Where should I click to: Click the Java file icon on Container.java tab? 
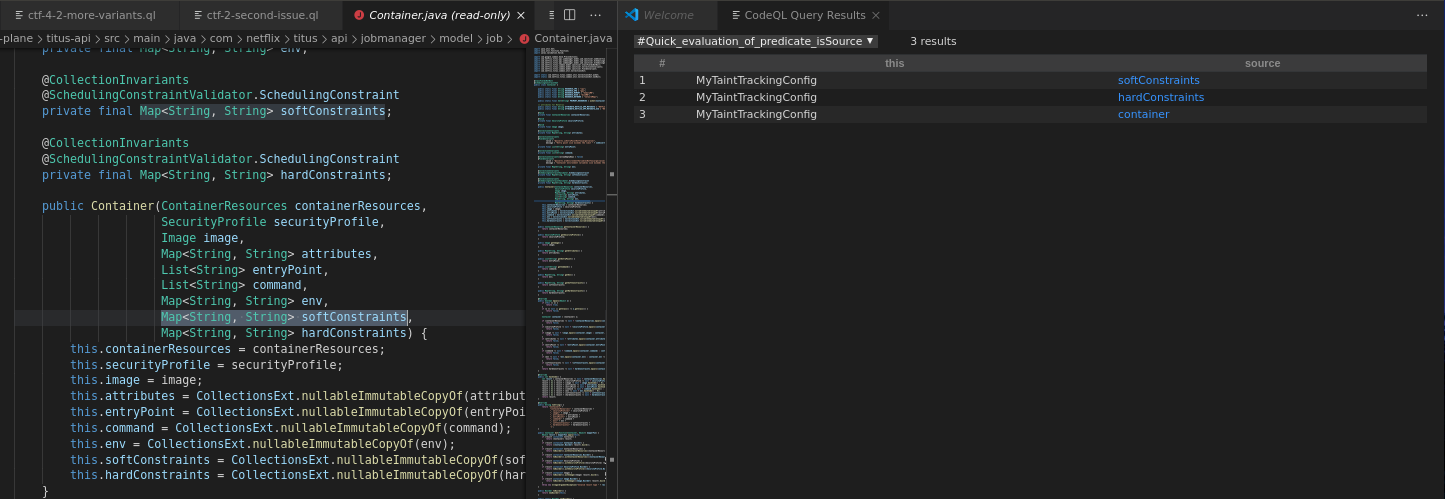point(358,15)
